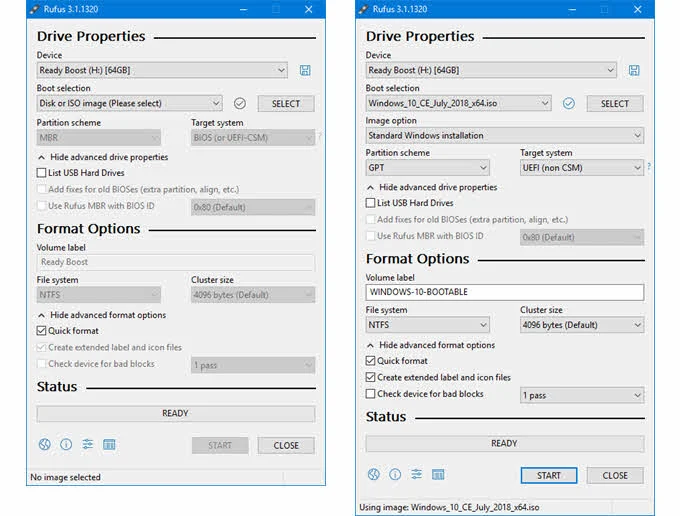Click Volume label field Ready Boost
680x516 pixels.
[x=176, y=262]
